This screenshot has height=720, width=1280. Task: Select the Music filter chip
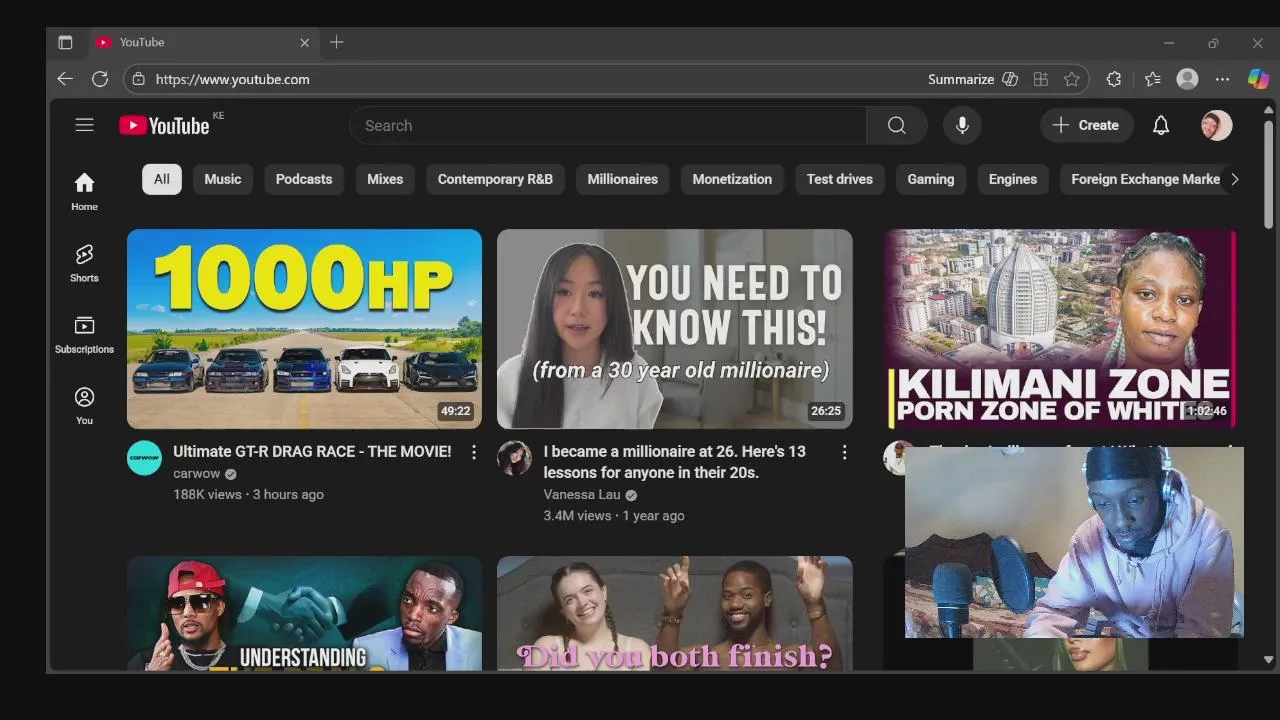click(x=223, y=179)
